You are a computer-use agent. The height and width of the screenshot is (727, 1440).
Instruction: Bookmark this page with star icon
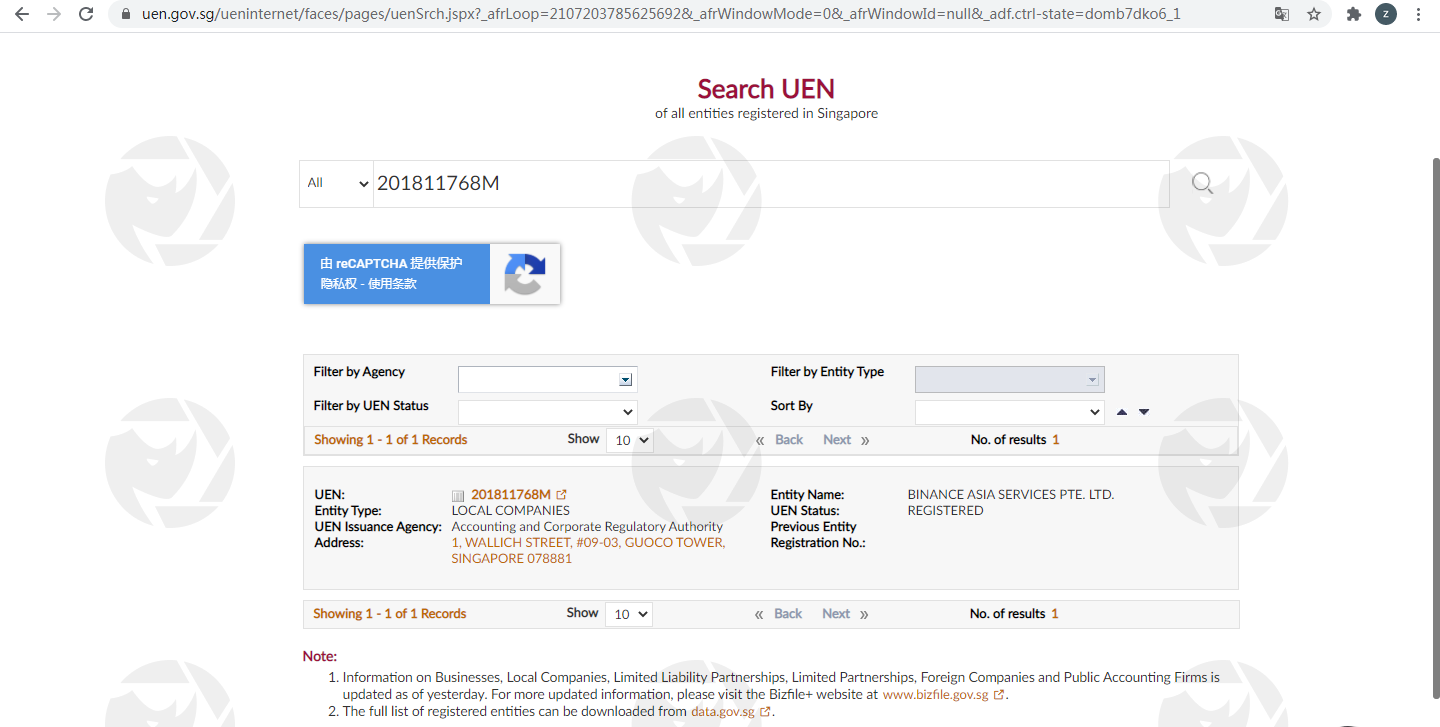[1314, 14]
